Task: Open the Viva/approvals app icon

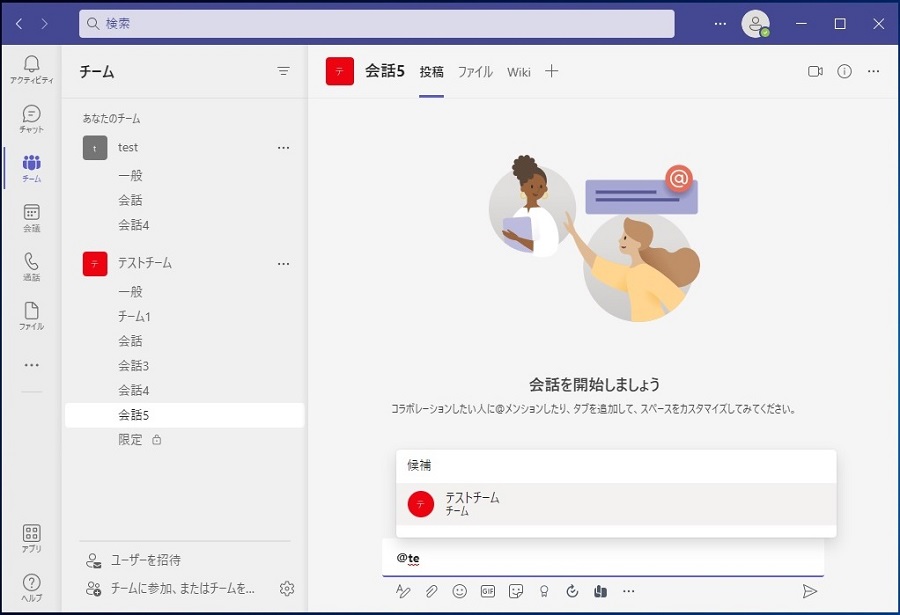Action: click(600, 591)
